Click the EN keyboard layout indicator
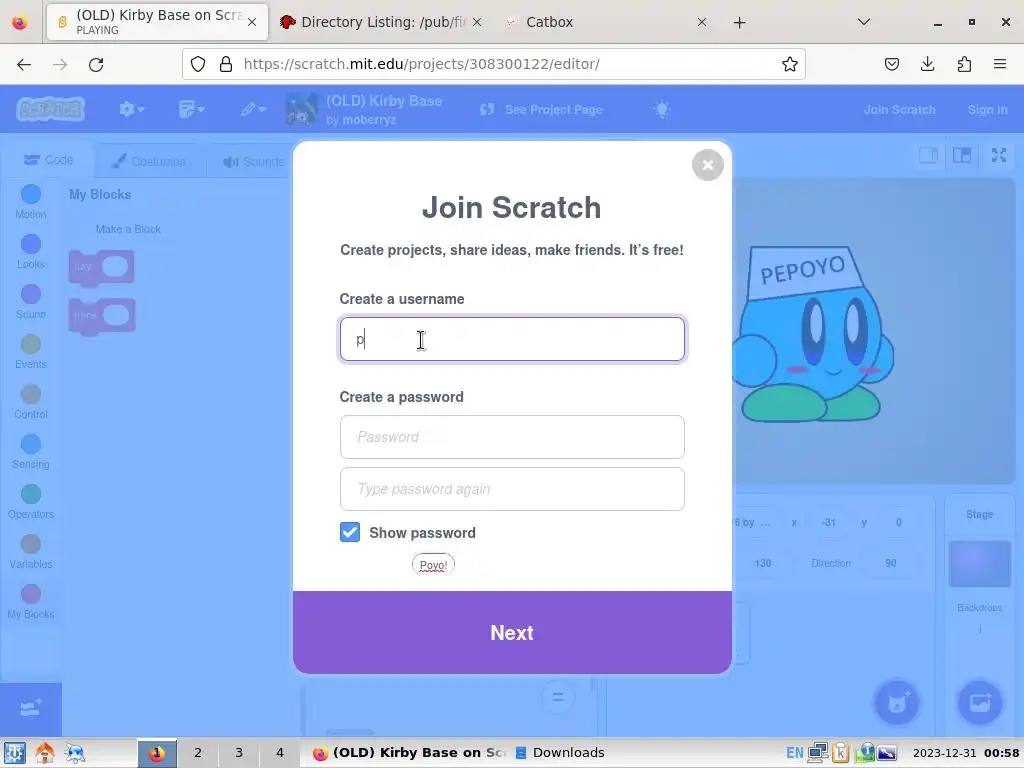Image resolution: width=1024 pixels, height=768 pixels. pyautogui.click(x=794, y=753)
